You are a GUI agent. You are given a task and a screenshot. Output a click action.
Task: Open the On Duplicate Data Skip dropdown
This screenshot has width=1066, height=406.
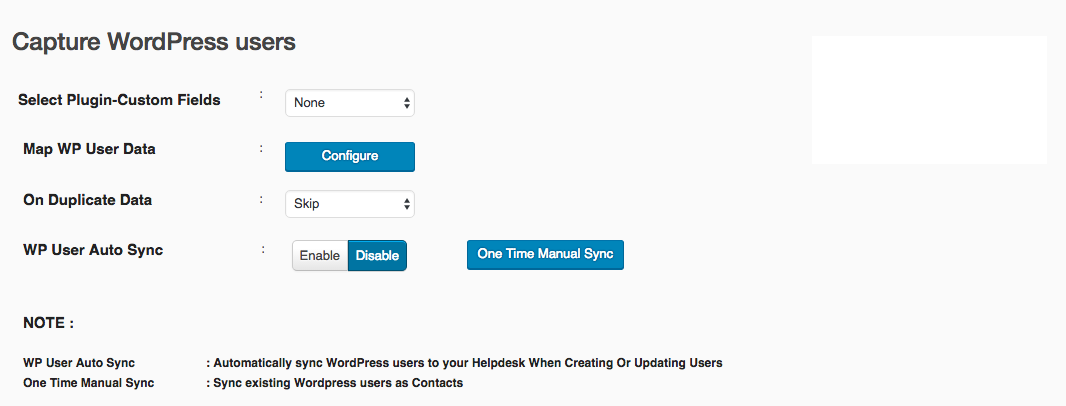(x=349, y=203)
